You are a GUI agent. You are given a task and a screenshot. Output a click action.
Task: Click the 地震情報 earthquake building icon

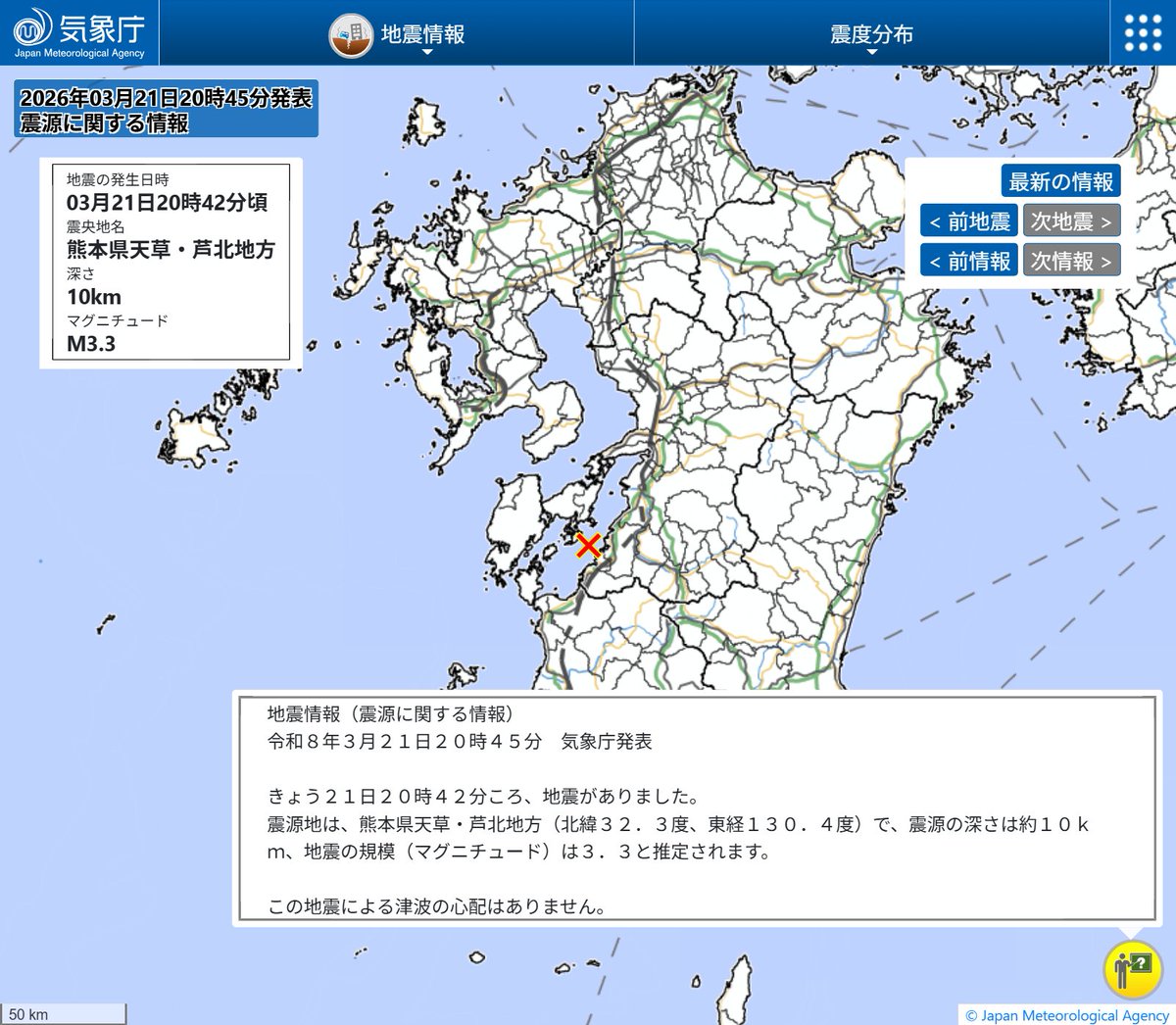click(351, 36)
